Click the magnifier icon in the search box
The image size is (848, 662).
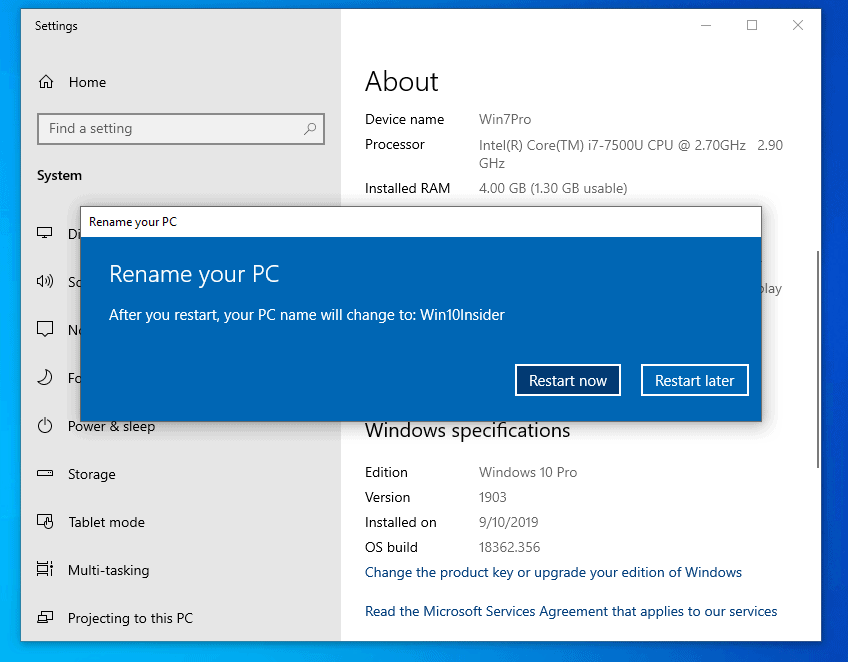coord(310,128)
